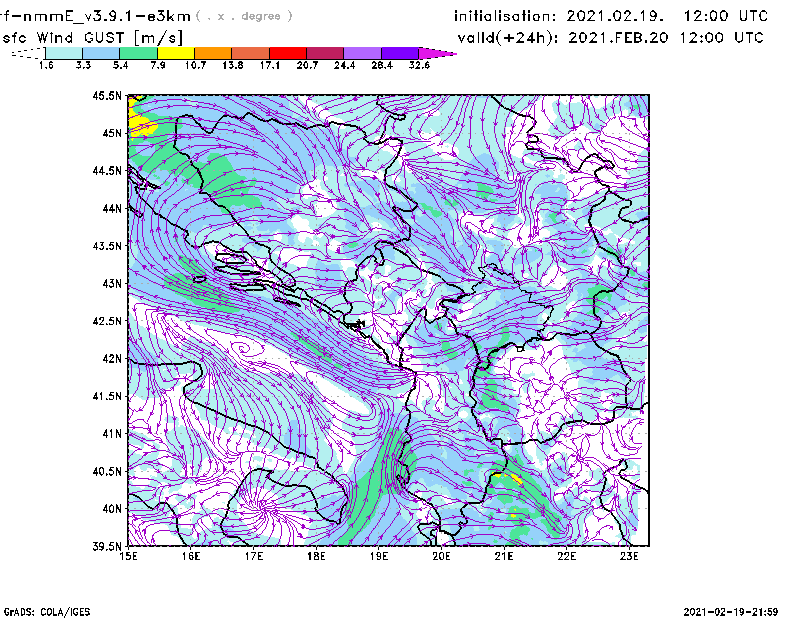Click the 44.5N latitude label
Image resolution: width=800 pixels, height=618 pixels.
(108, 170)
